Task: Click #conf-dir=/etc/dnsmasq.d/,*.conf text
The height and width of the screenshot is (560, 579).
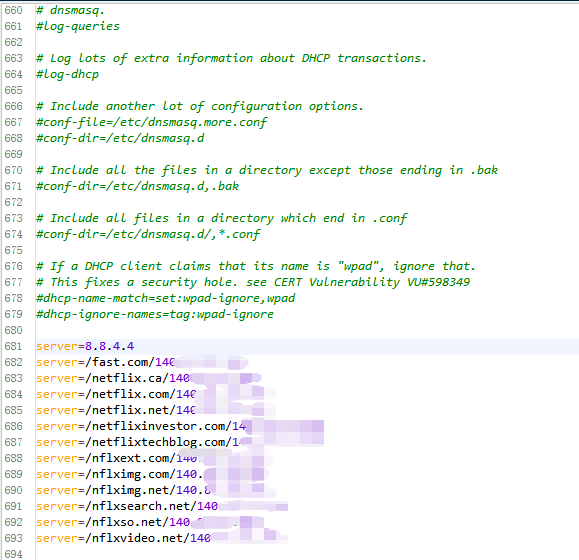Action: click(148, 234)
